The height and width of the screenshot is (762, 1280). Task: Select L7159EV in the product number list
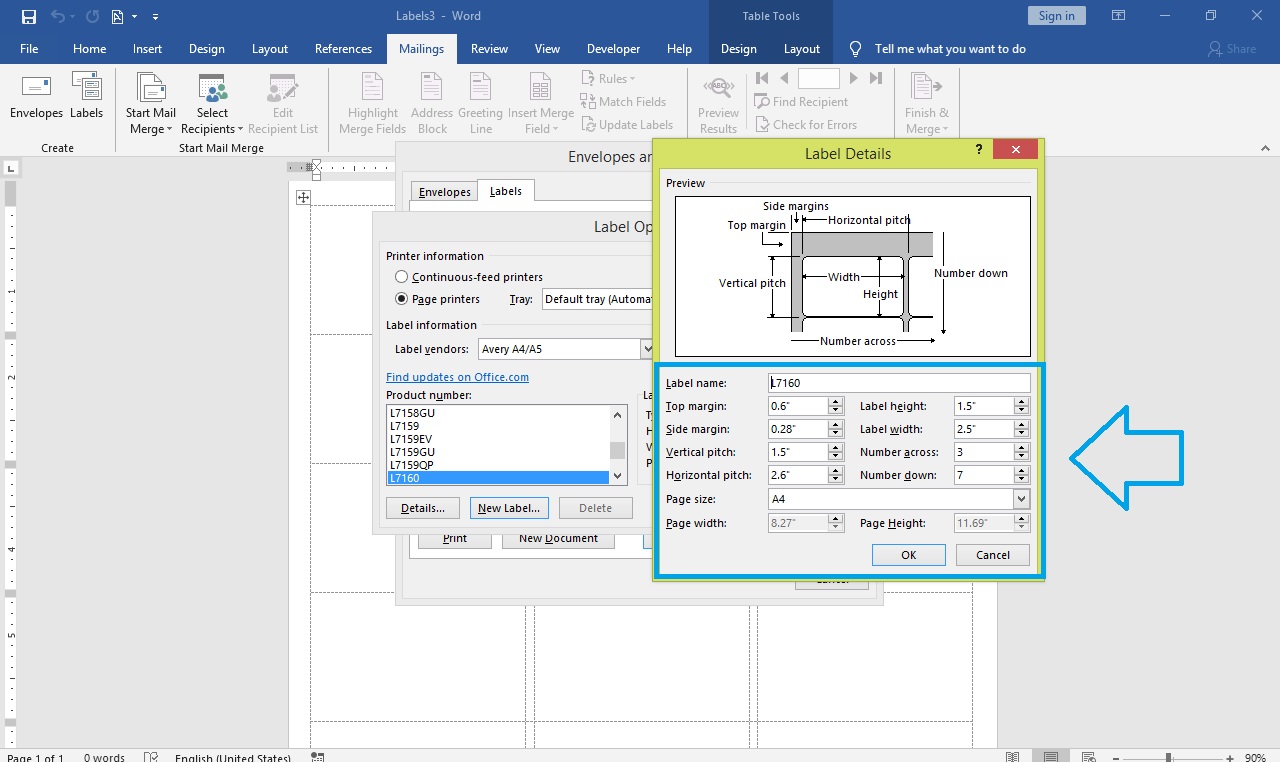coord(411,439)
